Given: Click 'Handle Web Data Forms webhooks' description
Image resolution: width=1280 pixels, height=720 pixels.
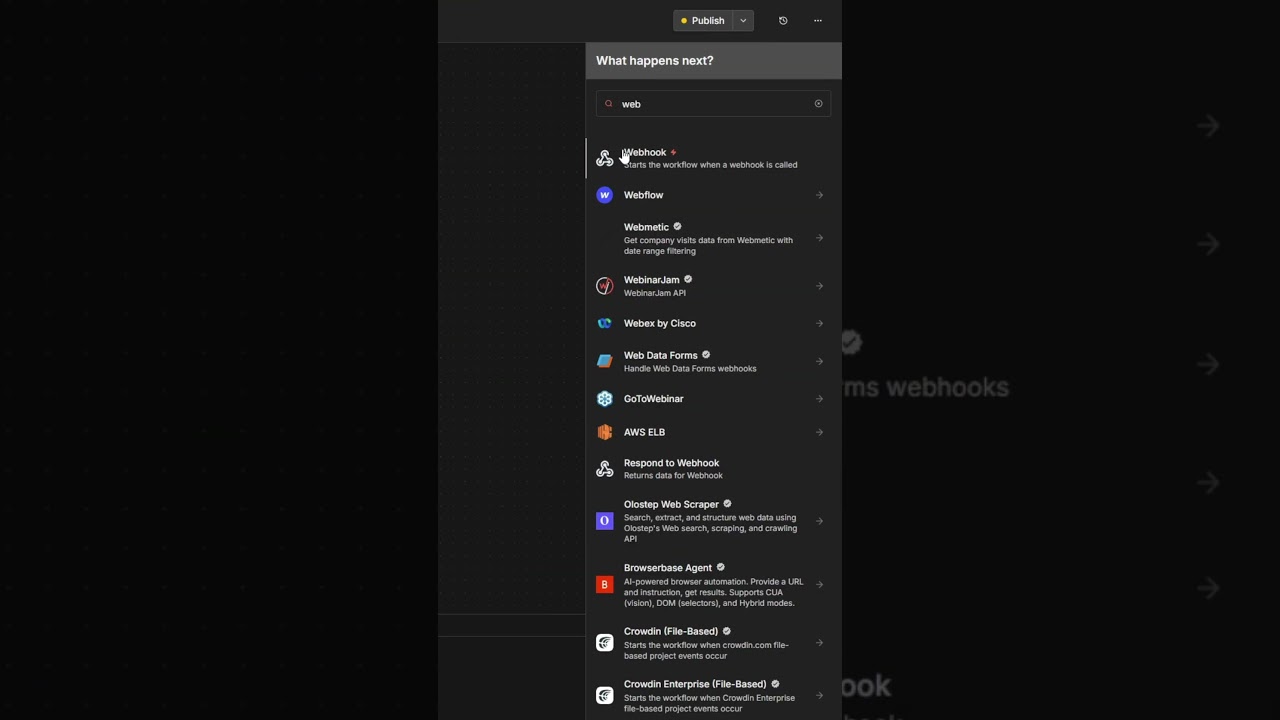Looking at the screenshot, I should click(690, 369).
